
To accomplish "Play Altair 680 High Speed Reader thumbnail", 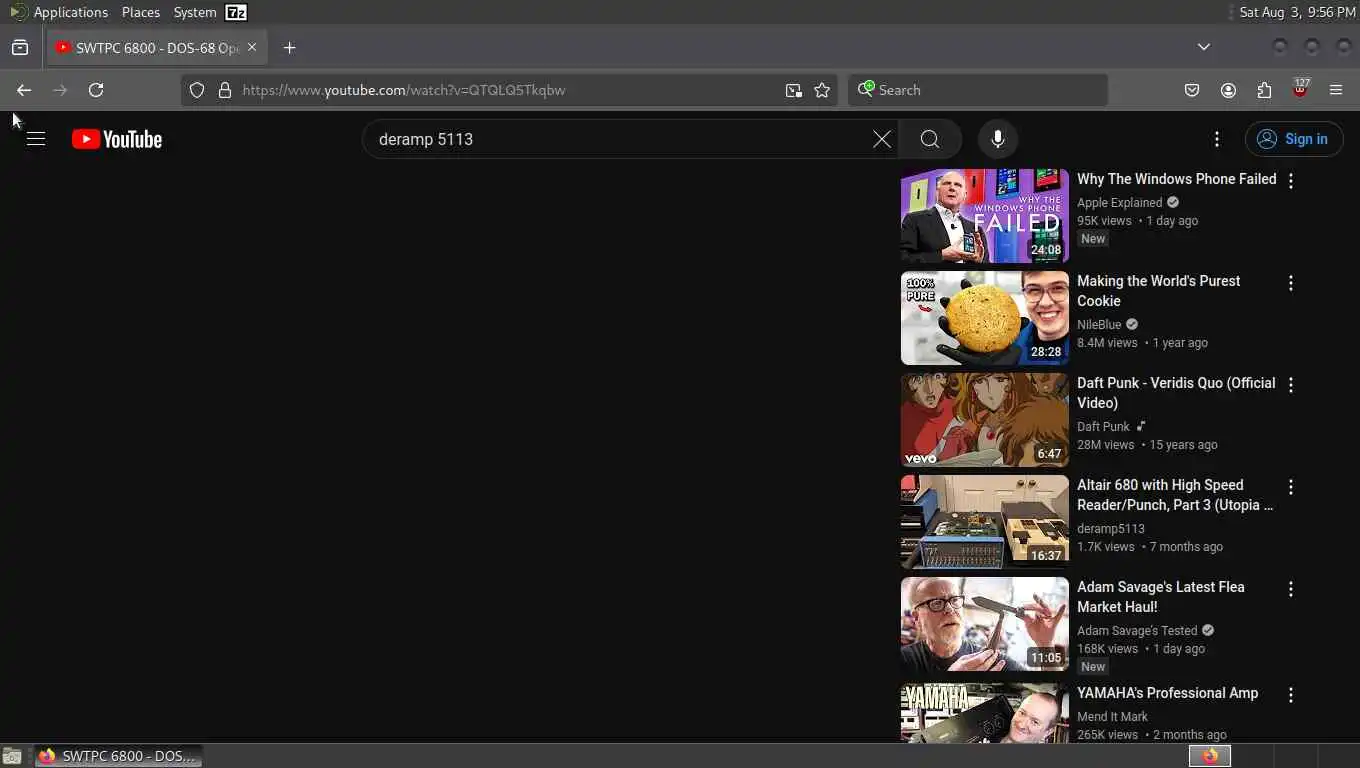I will click(985, 522).
